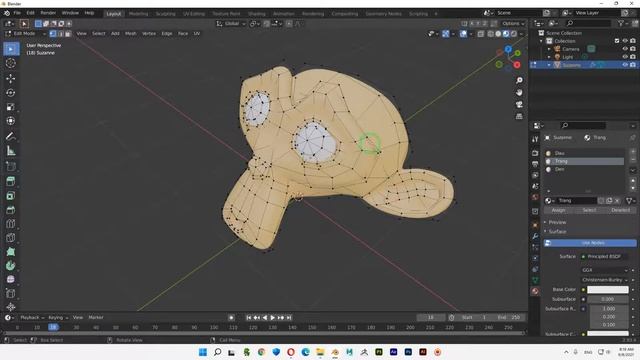Screen dimensions: 640x360
Task: Collapse the Surface panel
Action: 557,231
